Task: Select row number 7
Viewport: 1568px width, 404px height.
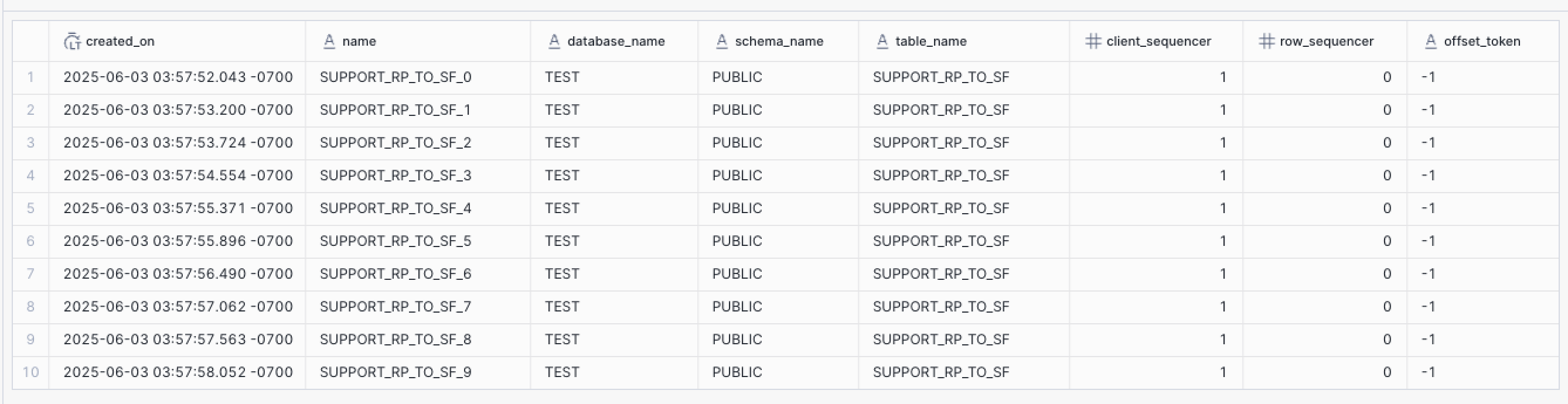Action: click(x=30, y=275)
